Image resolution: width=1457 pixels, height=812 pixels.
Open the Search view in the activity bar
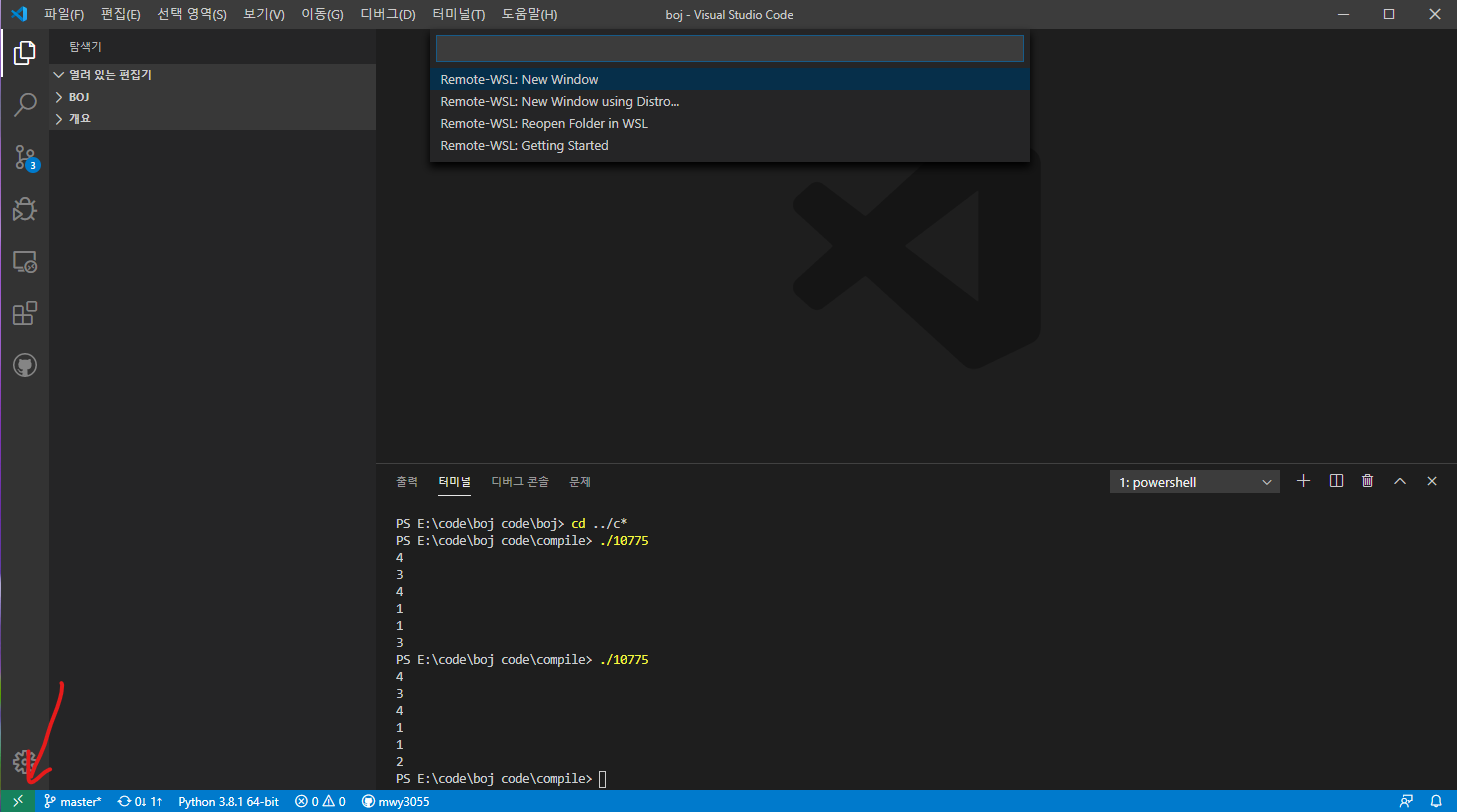[25, 105]
